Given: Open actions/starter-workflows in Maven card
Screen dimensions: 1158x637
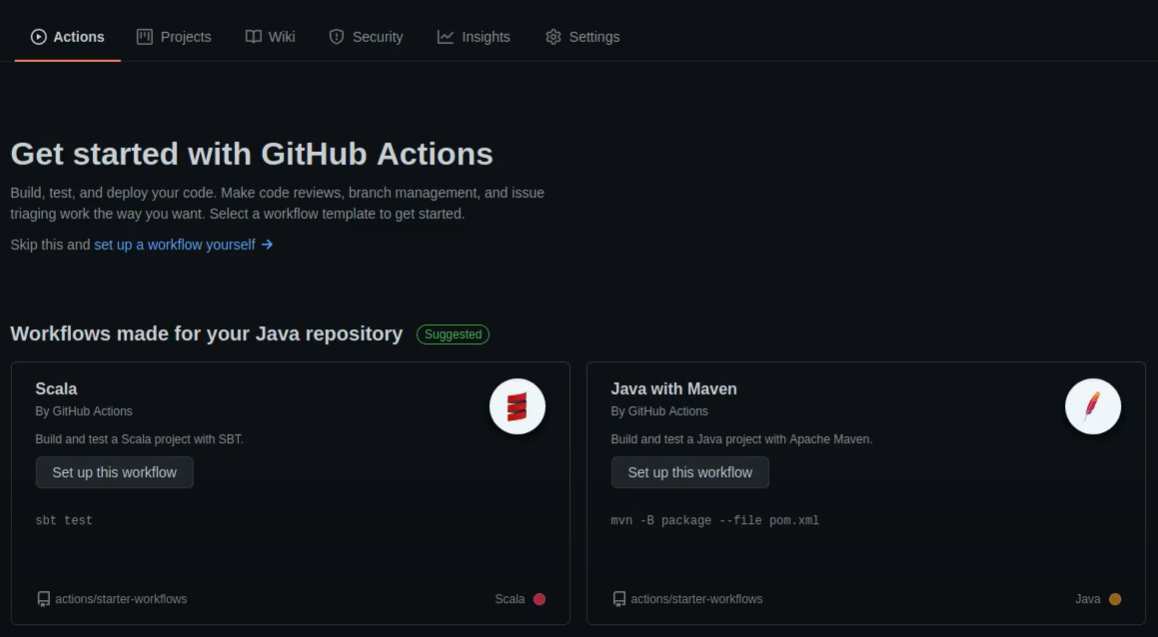Looking at the screenshot, I should tap(696, 599).
